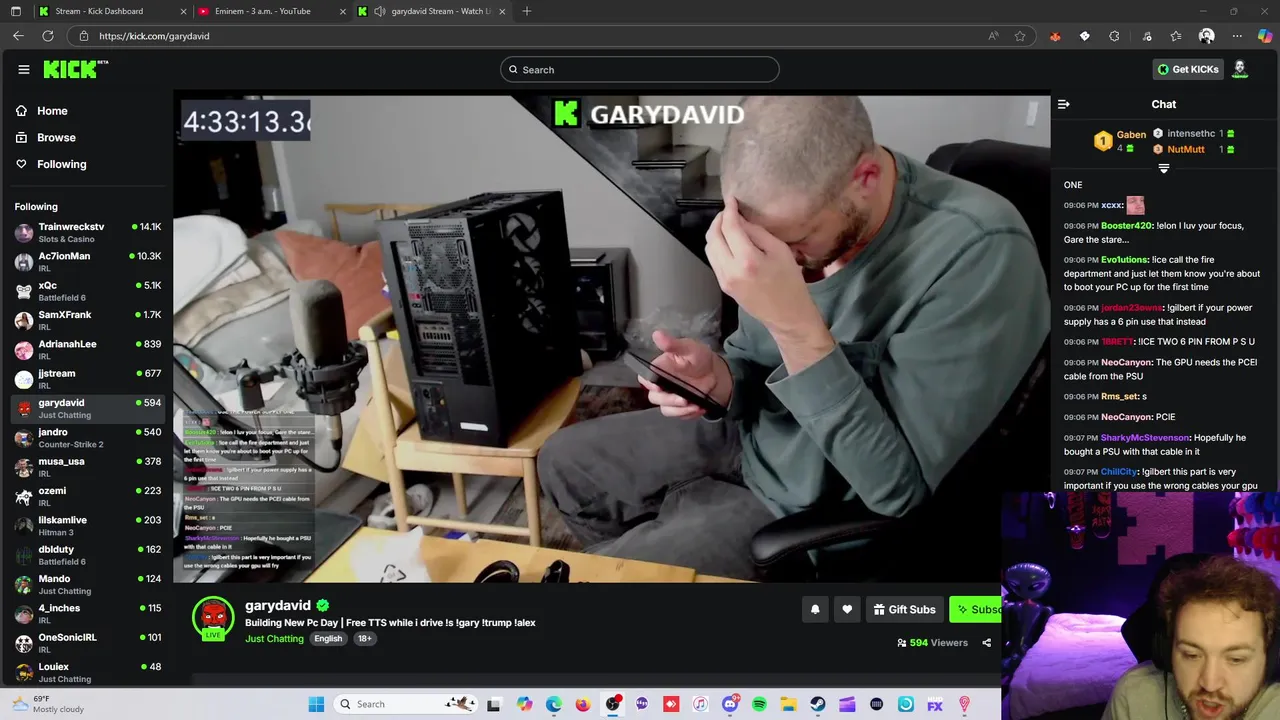Collapse the chat panel
Viewport: 1280px width, 720px height.
pyautogui.click(x=1064, y=104)
